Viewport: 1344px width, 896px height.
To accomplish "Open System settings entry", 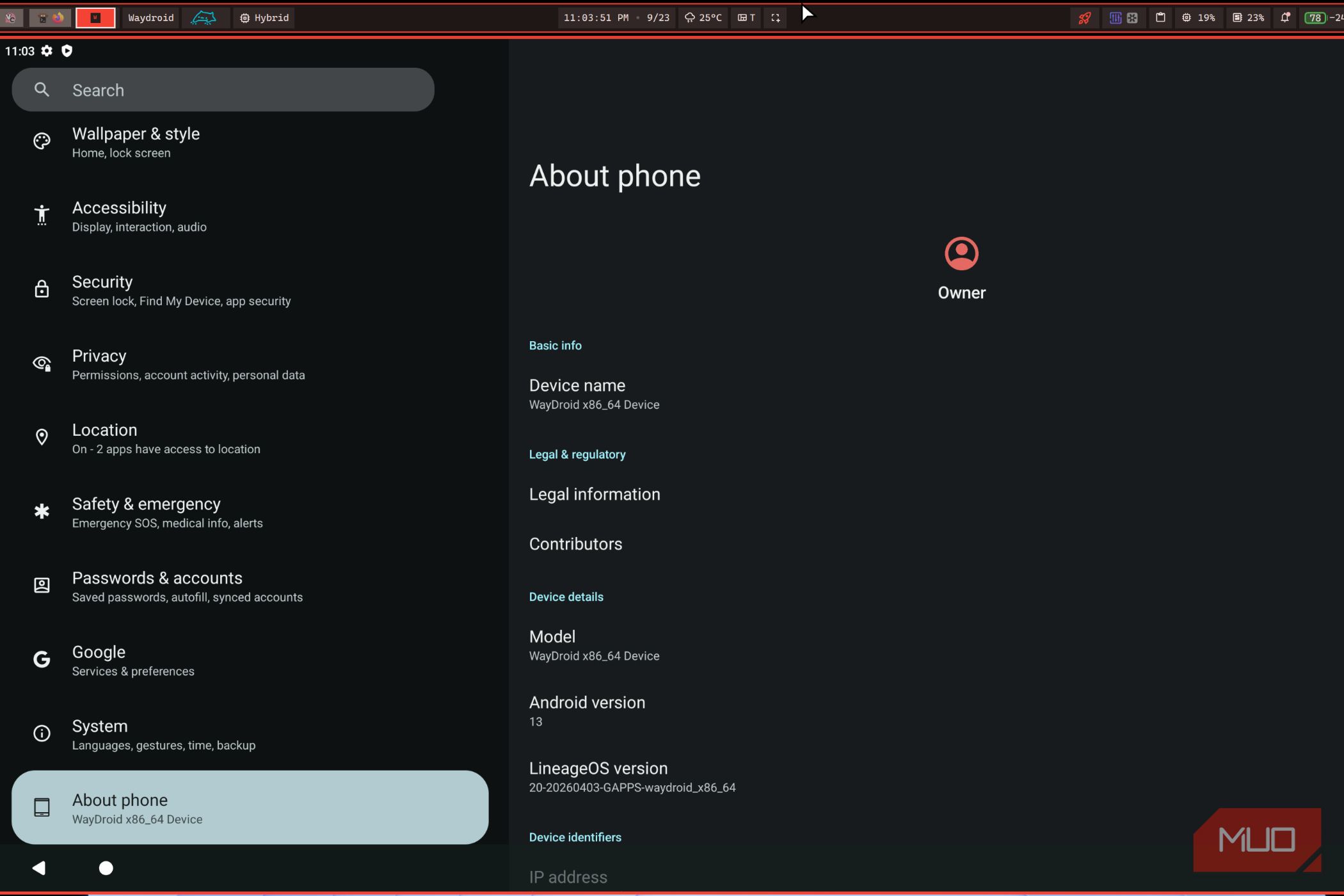I will [x=250, y=735].
